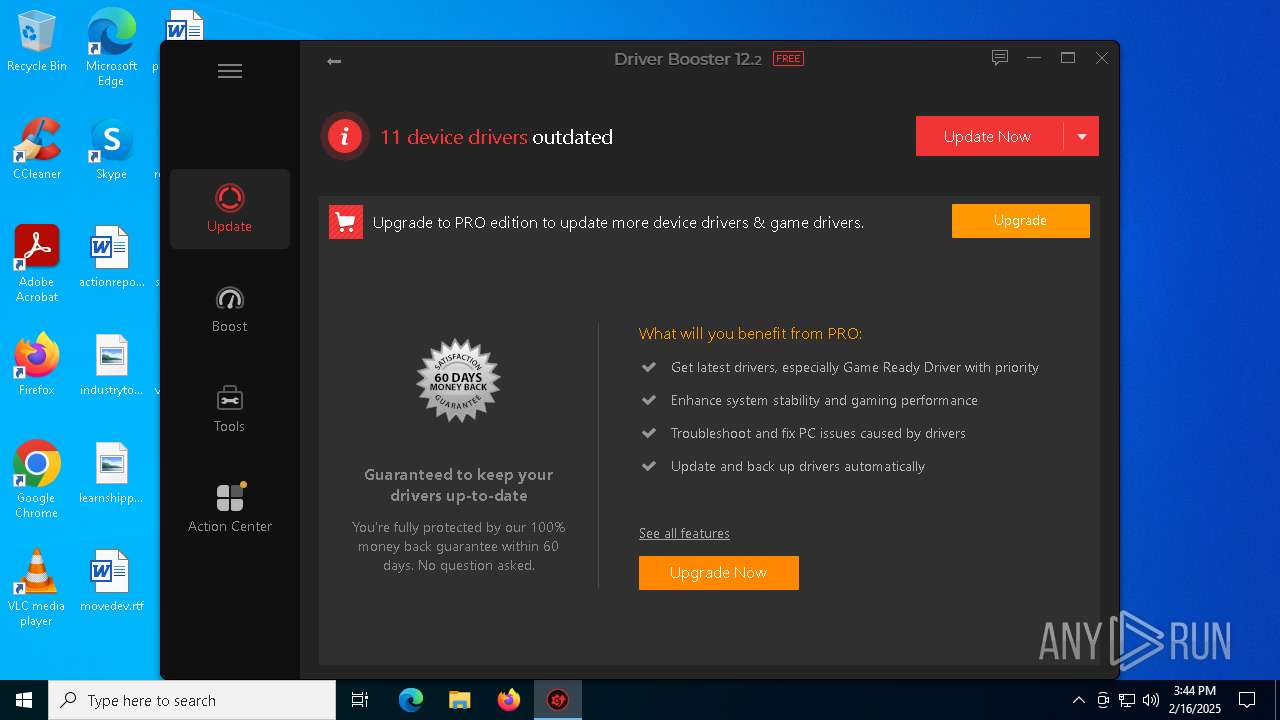Select the learnshipp image file on desktop
The height and width of the screenshot is (720, 1280).
click(x=111, y=473)
